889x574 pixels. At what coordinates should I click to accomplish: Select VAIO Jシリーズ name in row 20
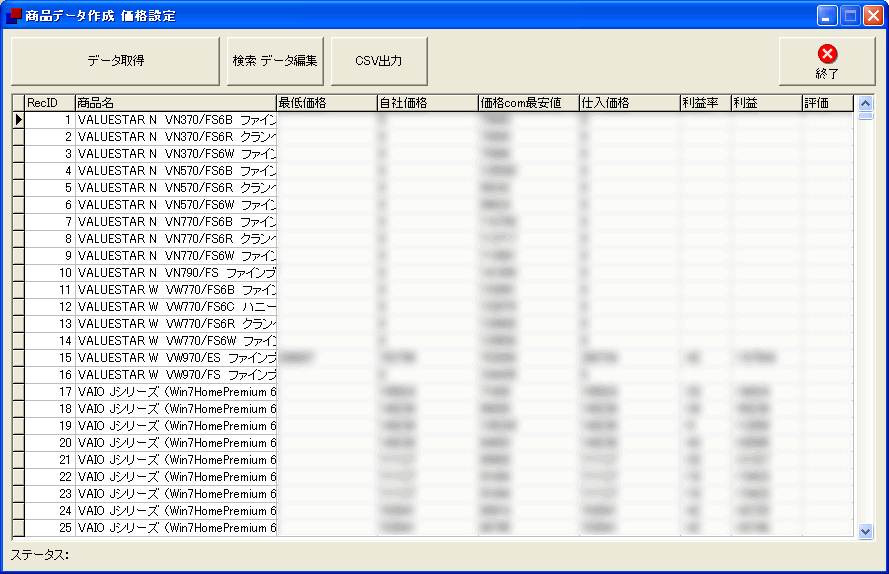[x=176, y=443]
